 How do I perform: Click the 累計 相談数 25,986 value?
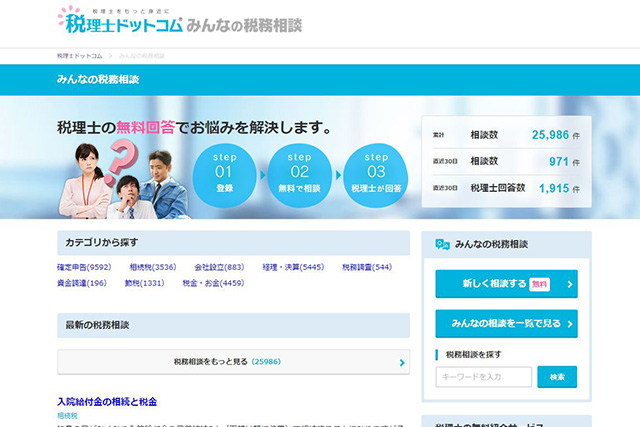(550, 135)
